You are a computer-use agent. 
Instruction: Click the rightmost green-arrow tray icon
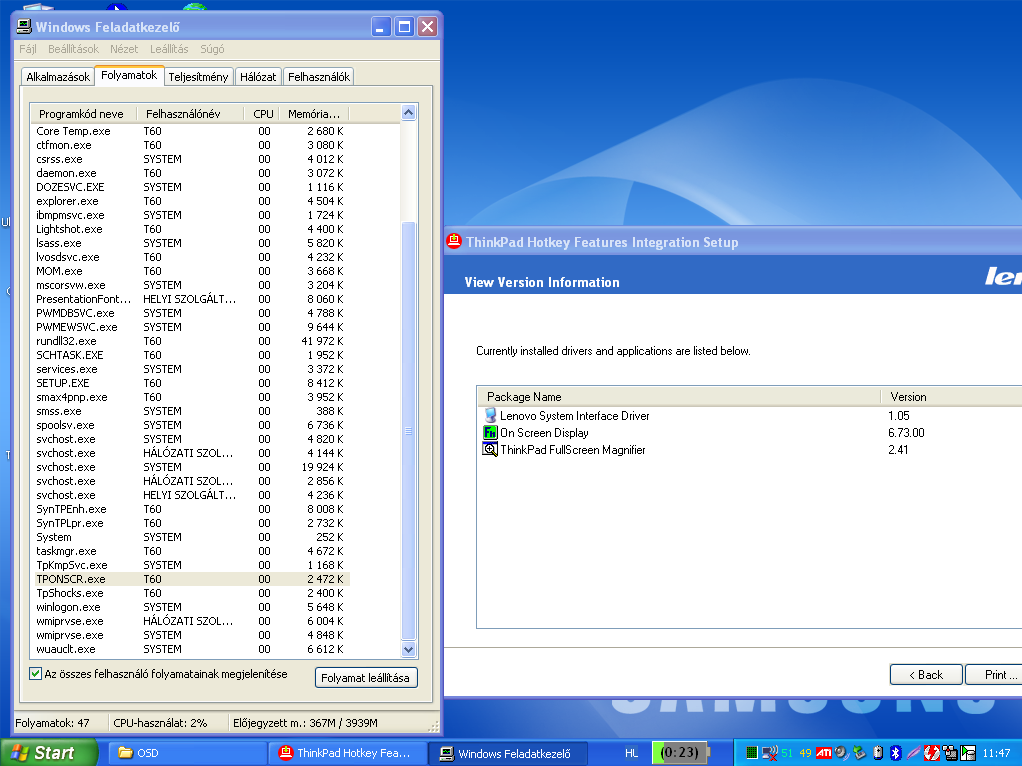click(968, 753)
